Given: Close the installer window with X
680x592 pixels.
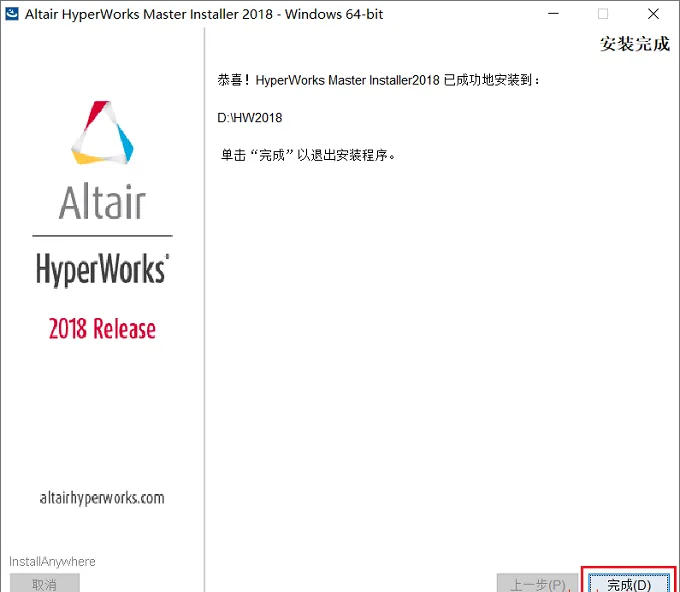Looking at the screenshot, I should [653, 13].
